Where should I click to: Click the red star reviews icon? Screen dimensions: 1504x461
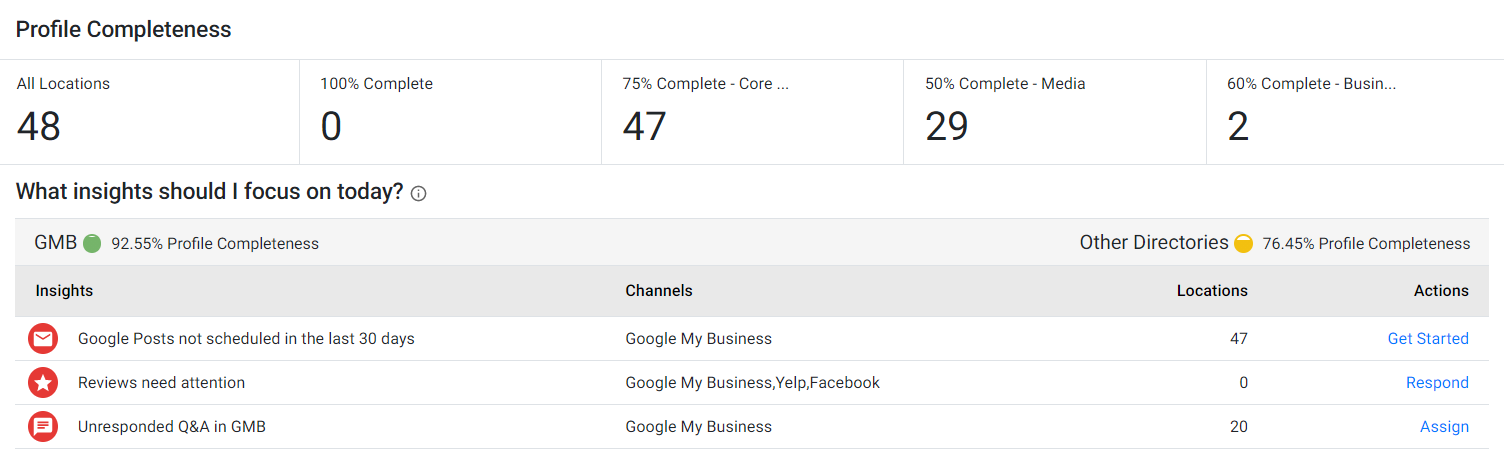coord(43,383)
